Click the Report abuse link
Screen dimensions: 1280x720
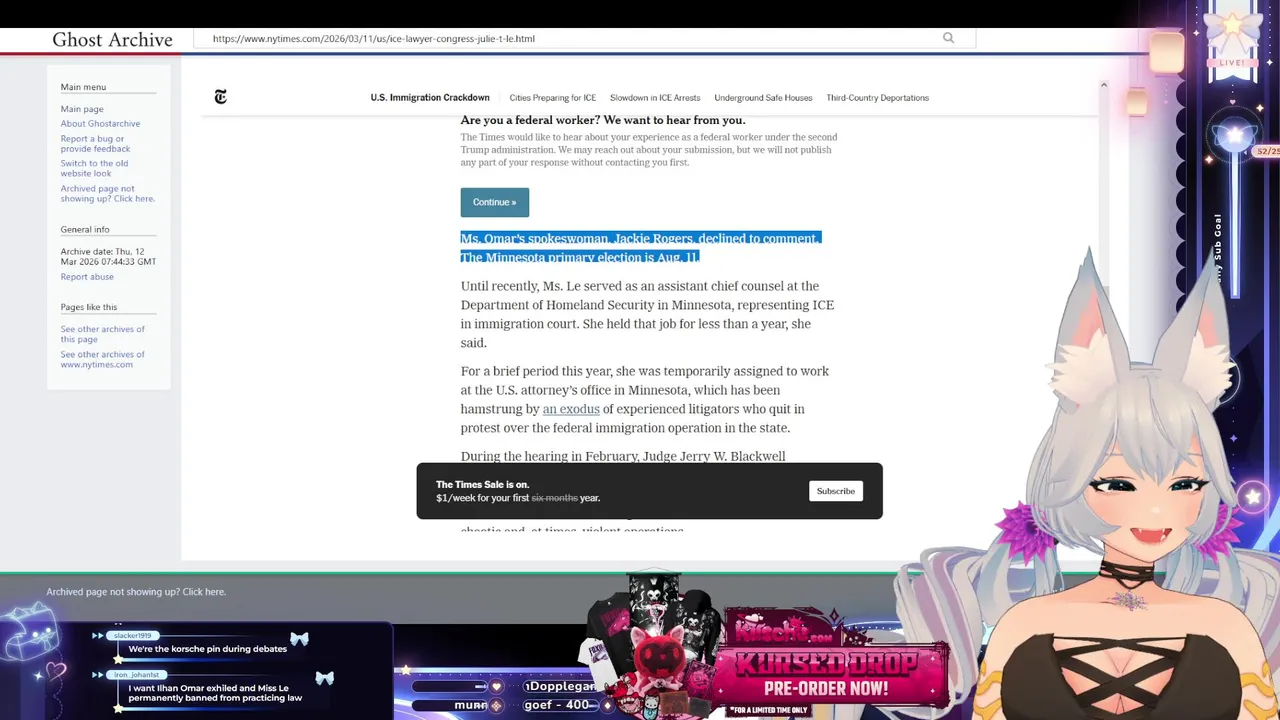click(87, 277)
